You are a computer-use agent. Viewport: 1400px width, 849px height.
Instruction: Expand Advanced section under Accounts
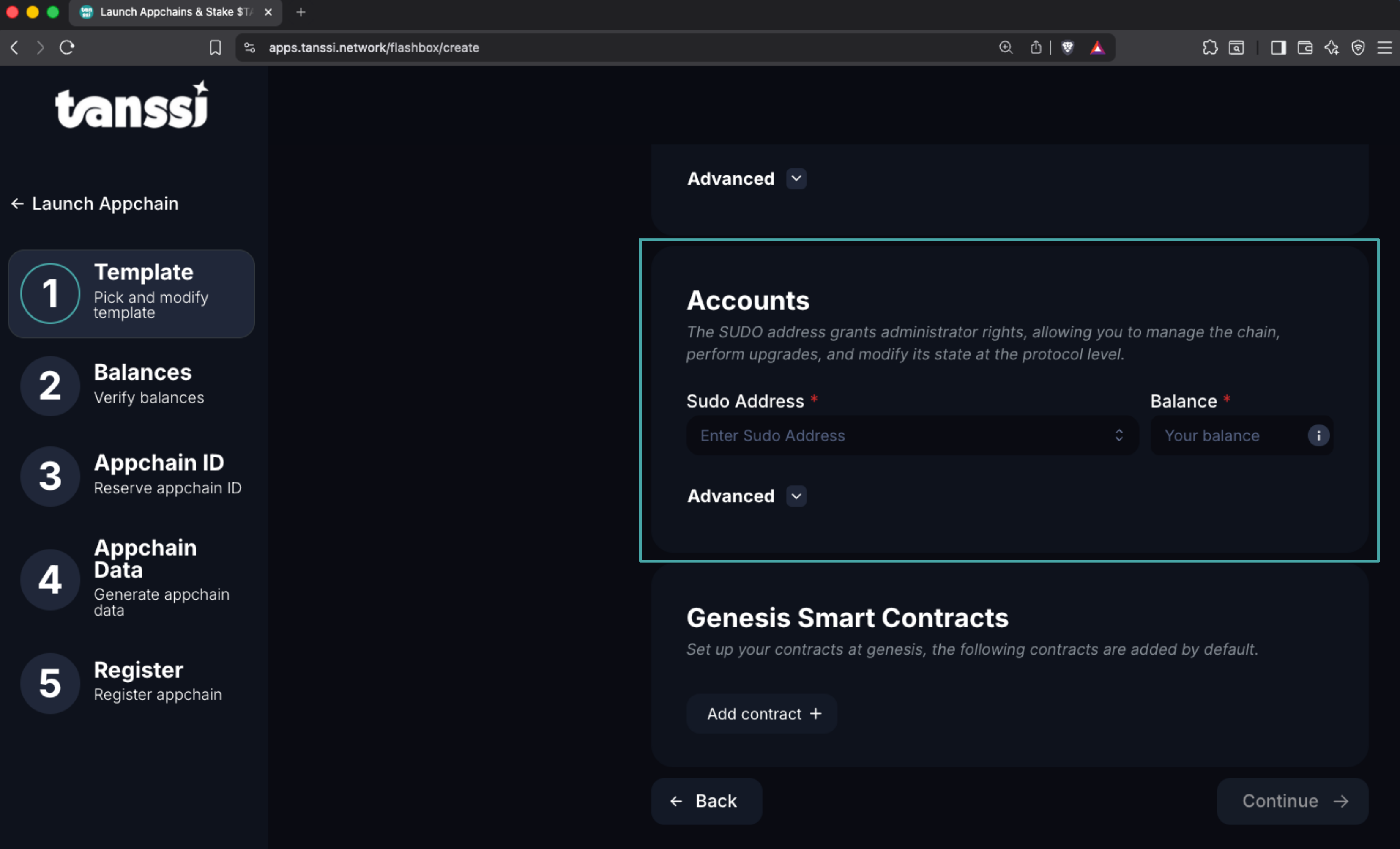coord(796,496)
